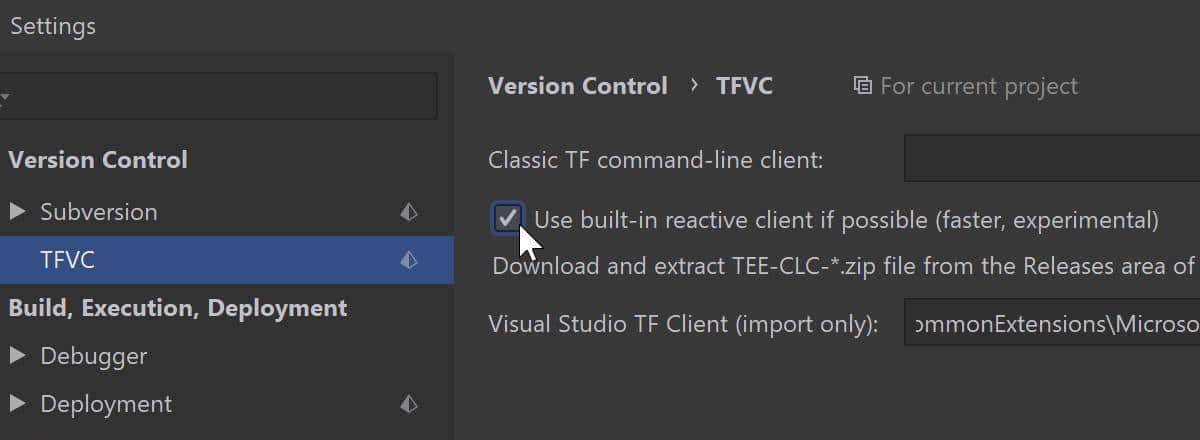The image size is (1200, 440).
Task: Click the Visual Studio TF Client path field
Action: (1050, 324)
